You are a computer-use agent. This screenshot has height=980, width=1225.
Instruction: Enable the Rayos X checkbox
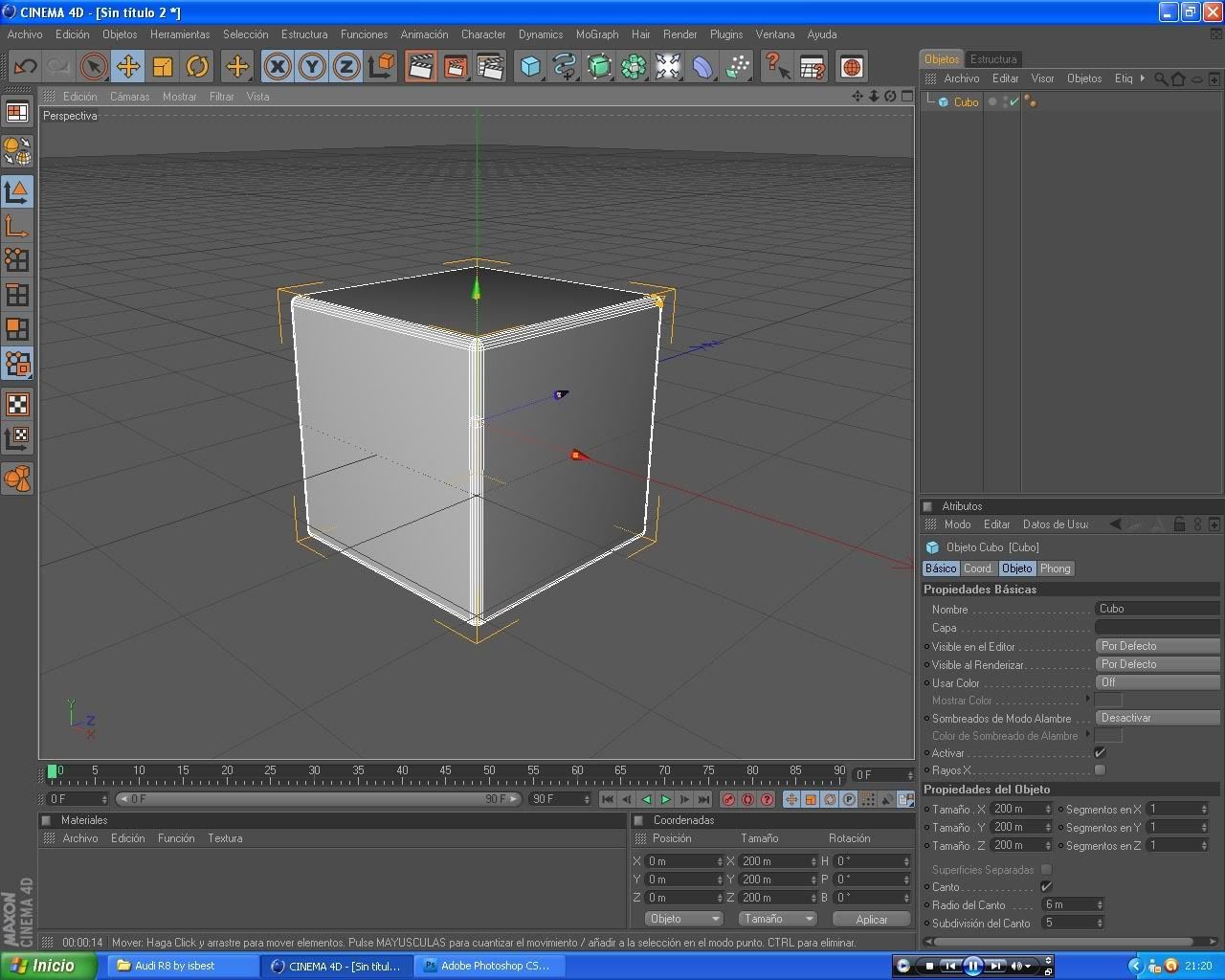point(1101,770)
